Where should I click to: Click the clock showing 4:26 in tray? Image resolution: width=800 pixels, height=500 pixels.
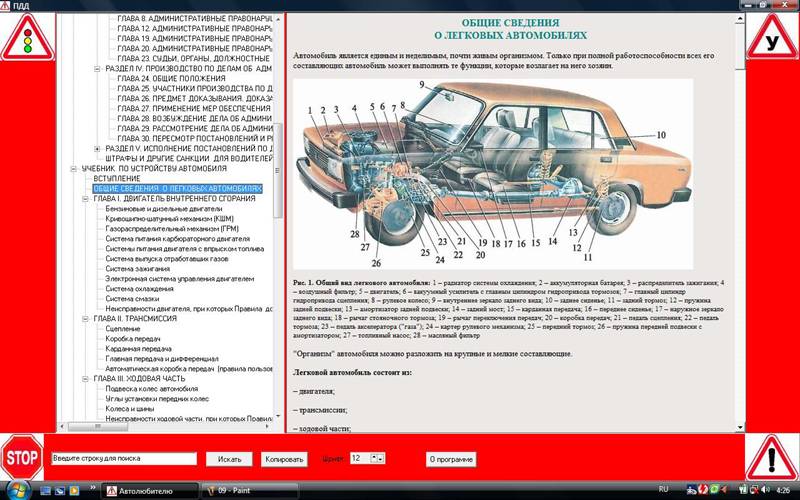click(783, 490)
